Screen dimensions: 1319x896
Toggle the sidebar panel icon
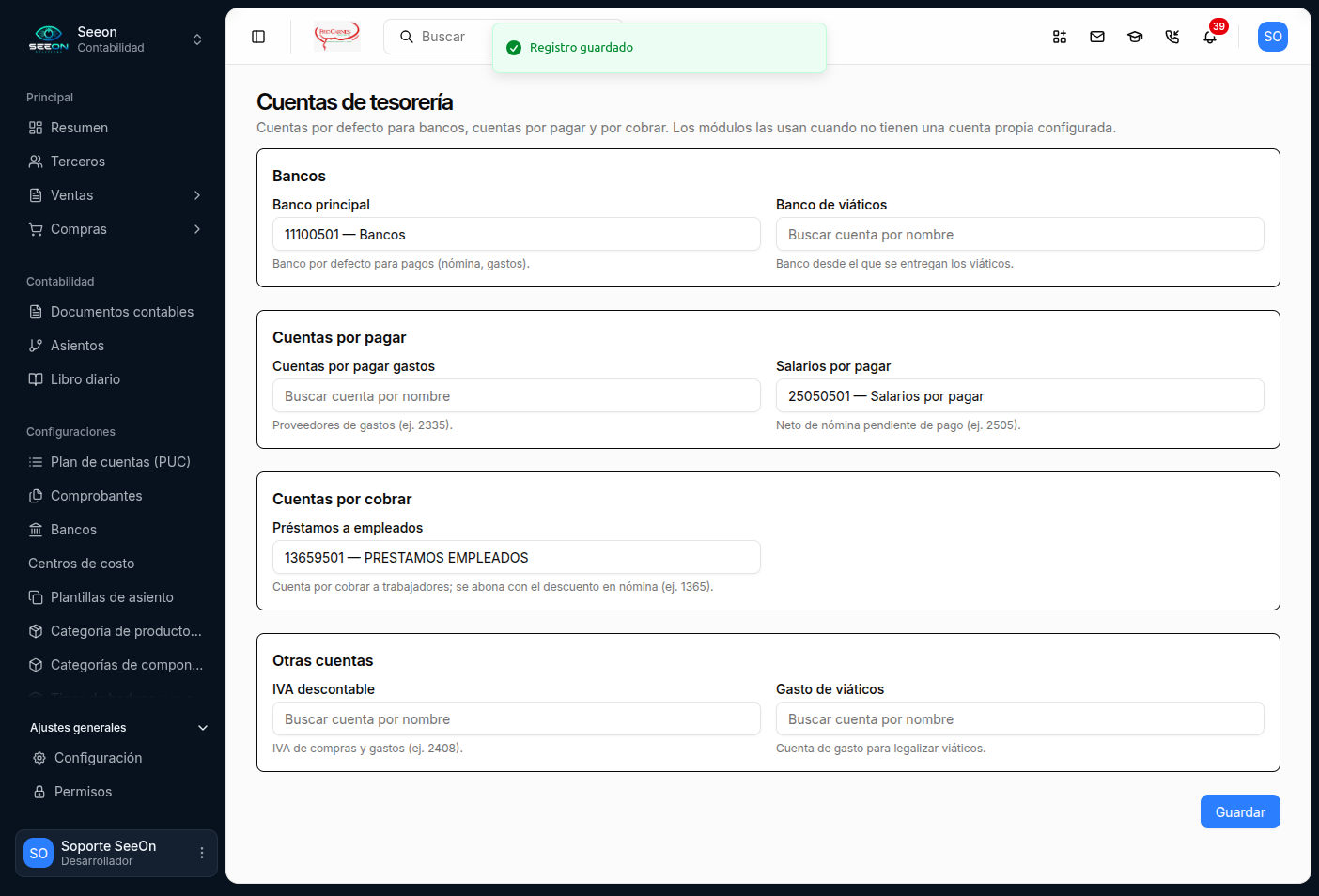click(258, 37)
